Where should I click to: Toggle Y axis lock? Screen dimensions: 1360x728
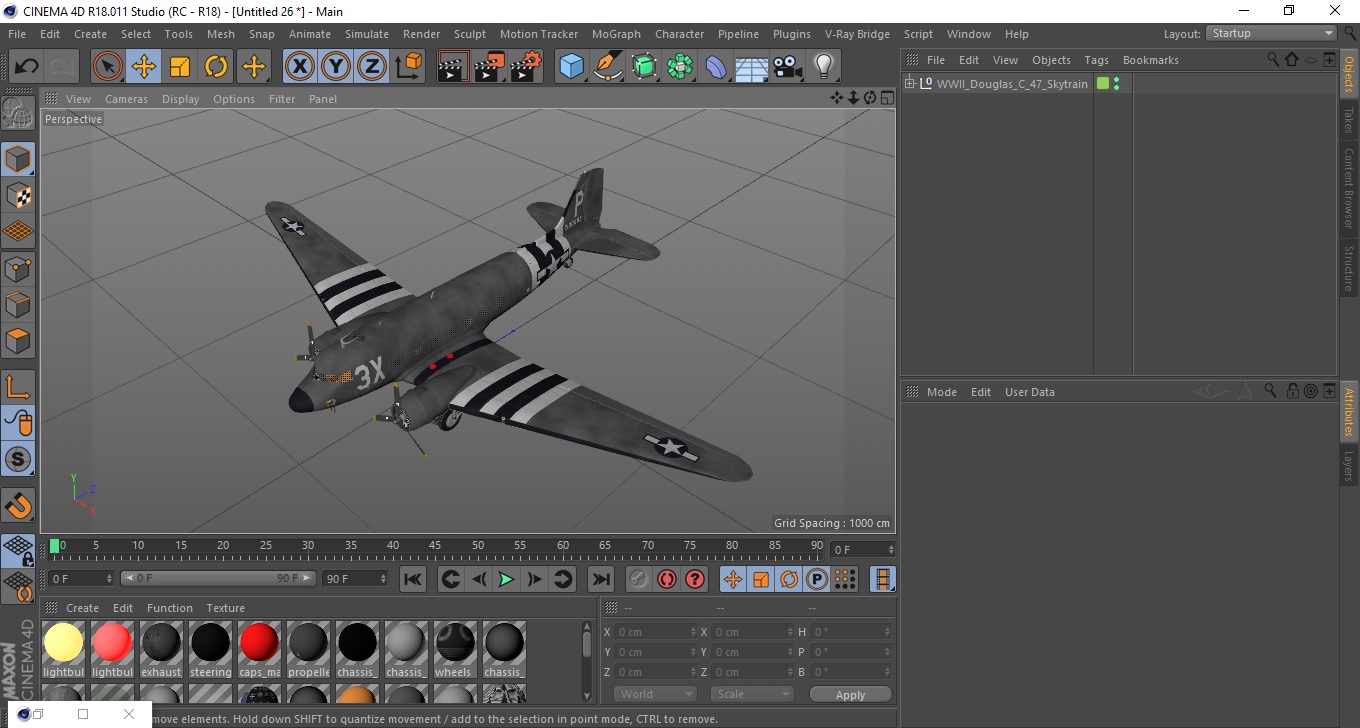336,67
